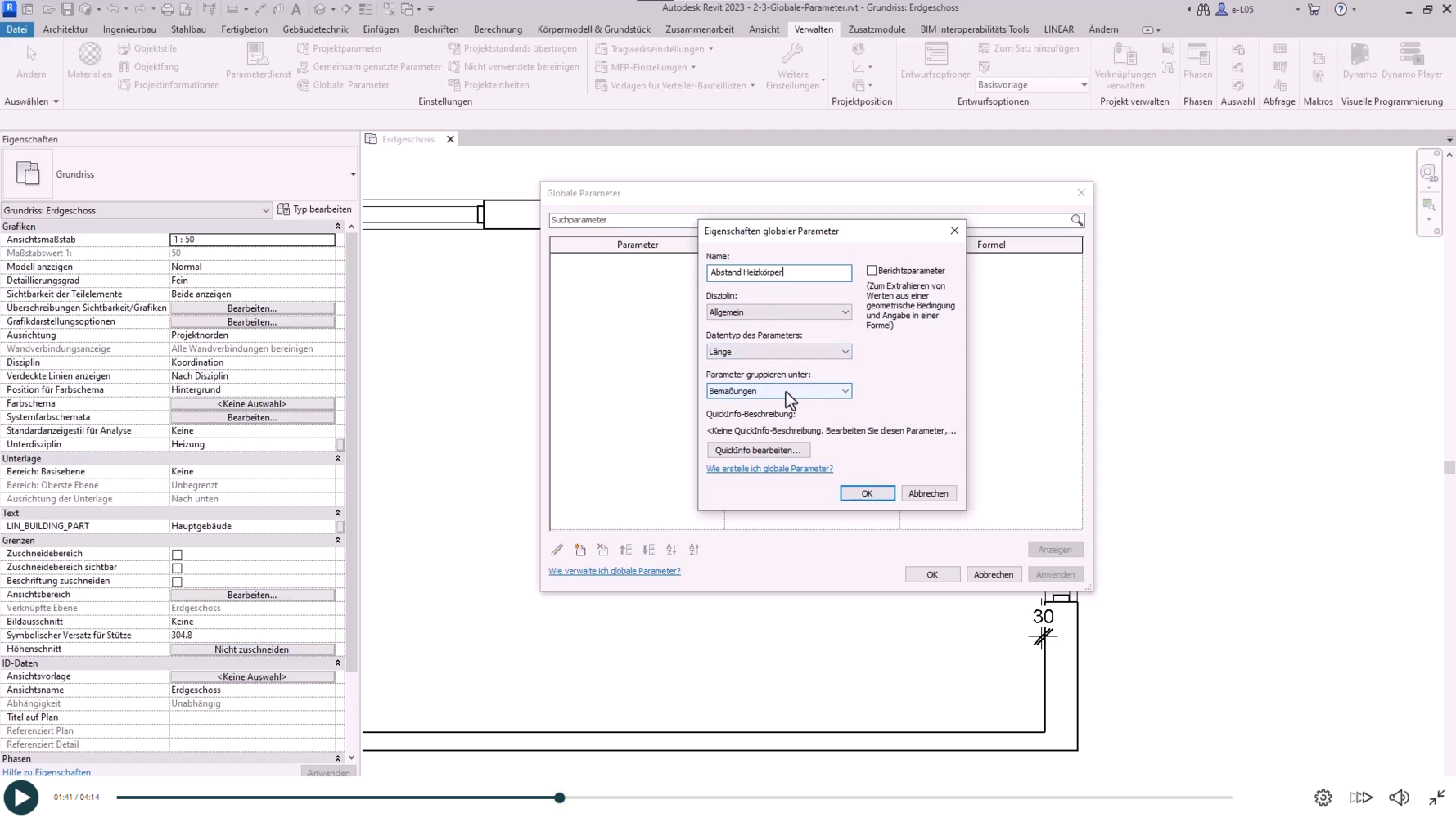Open video settings gear icon
Screen dimensions: 1456x818
click(1323, 798)
